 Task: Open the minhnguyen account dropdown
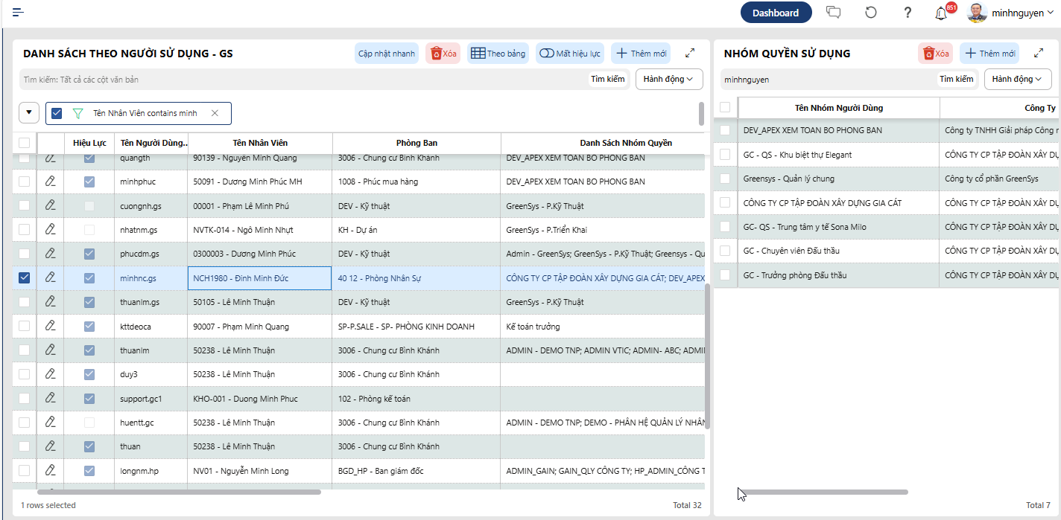click(1022, 12)
